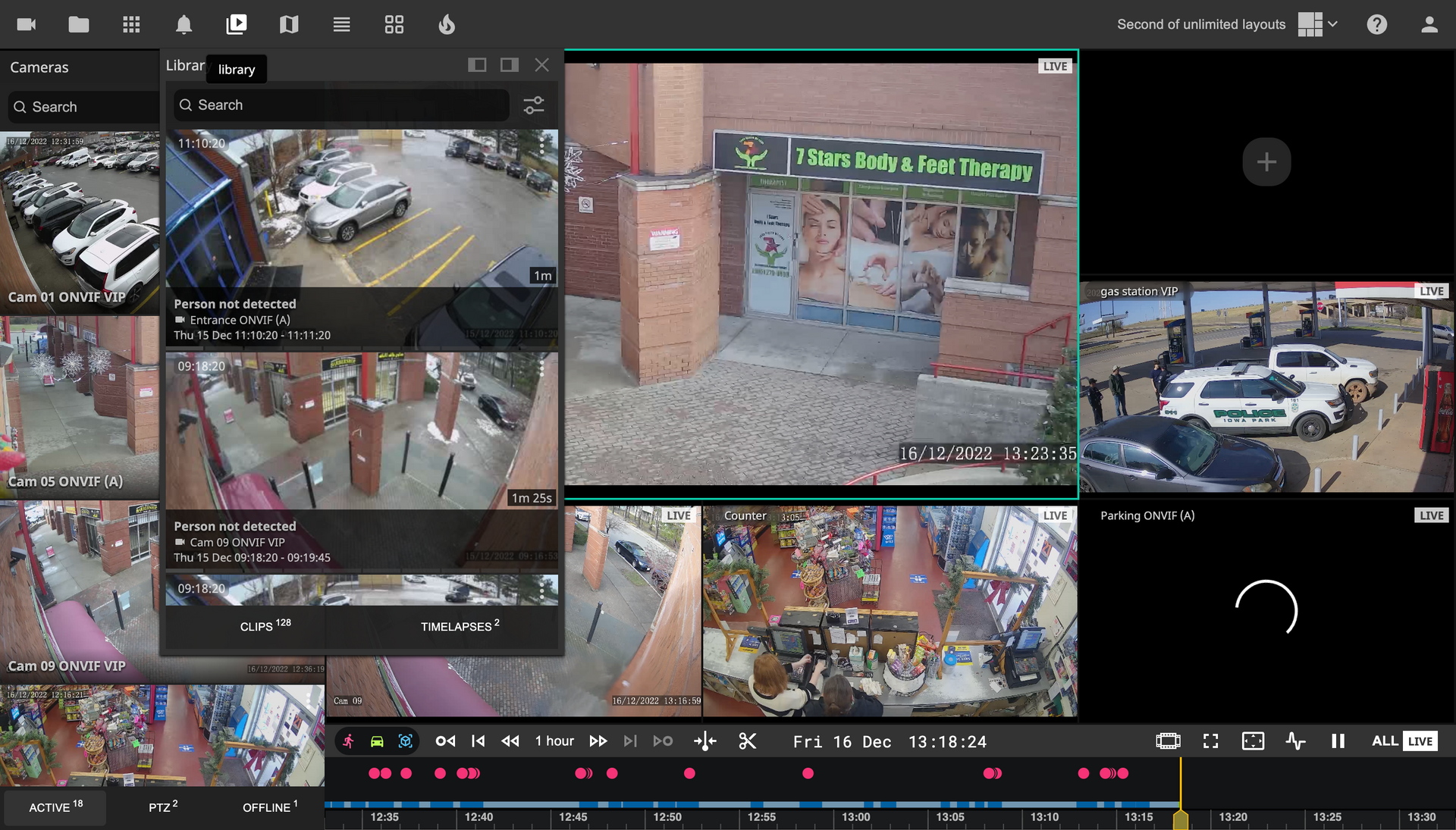Toggle the Library play icon in top bar
This screenshot has width=1456, height=830.
click(237, 24)
